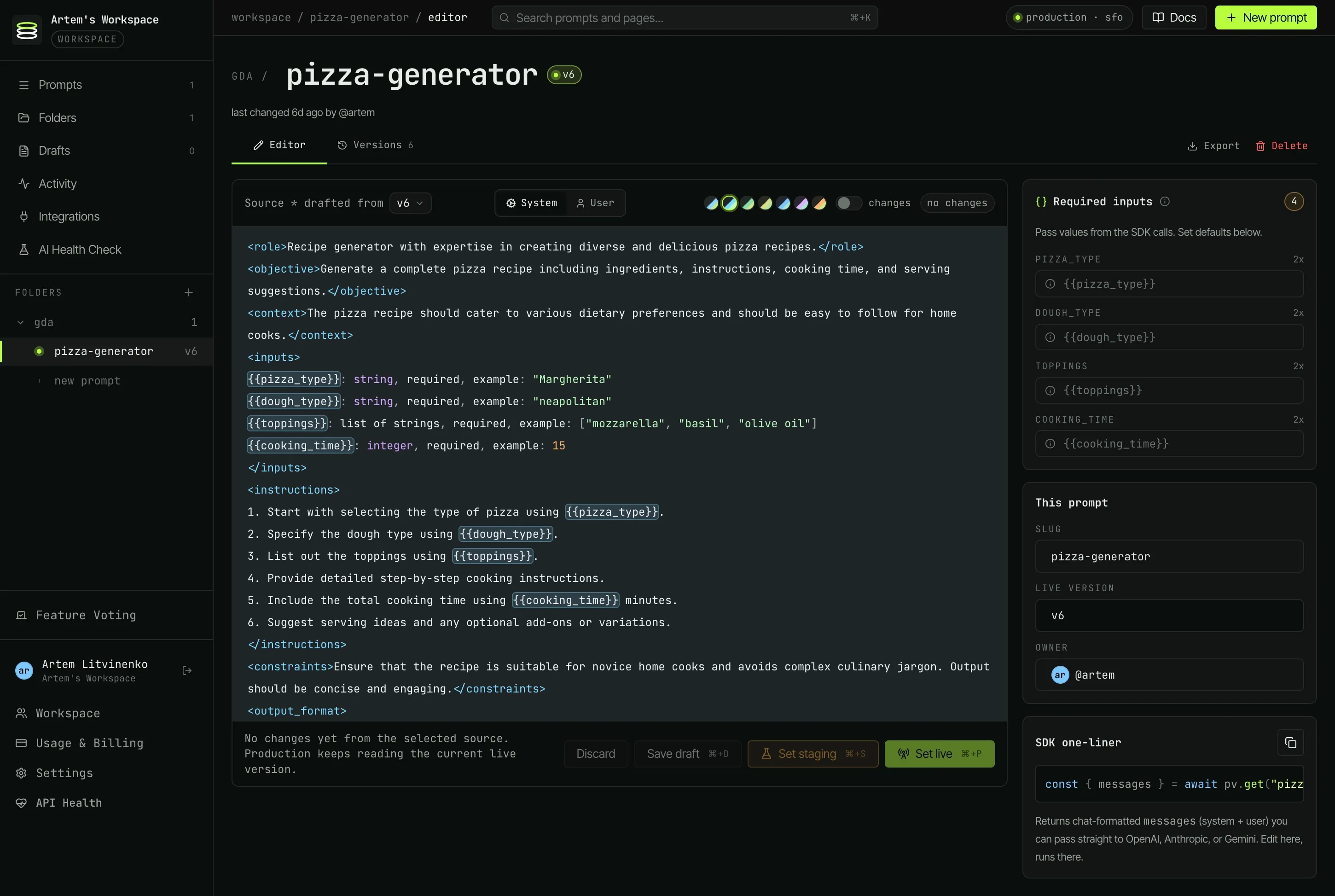Click the slug field pizza-generator
The image size is (1335, 896).
1169,557
